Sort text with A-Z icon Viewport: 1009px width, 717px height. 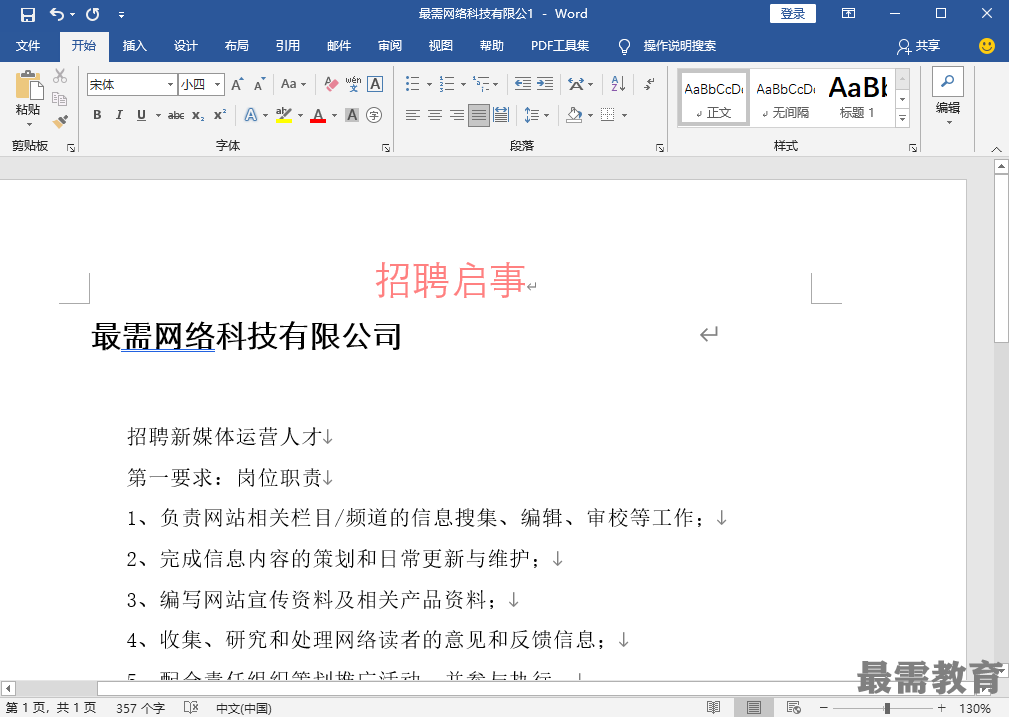pyautogui.click(x=618, y=84)
